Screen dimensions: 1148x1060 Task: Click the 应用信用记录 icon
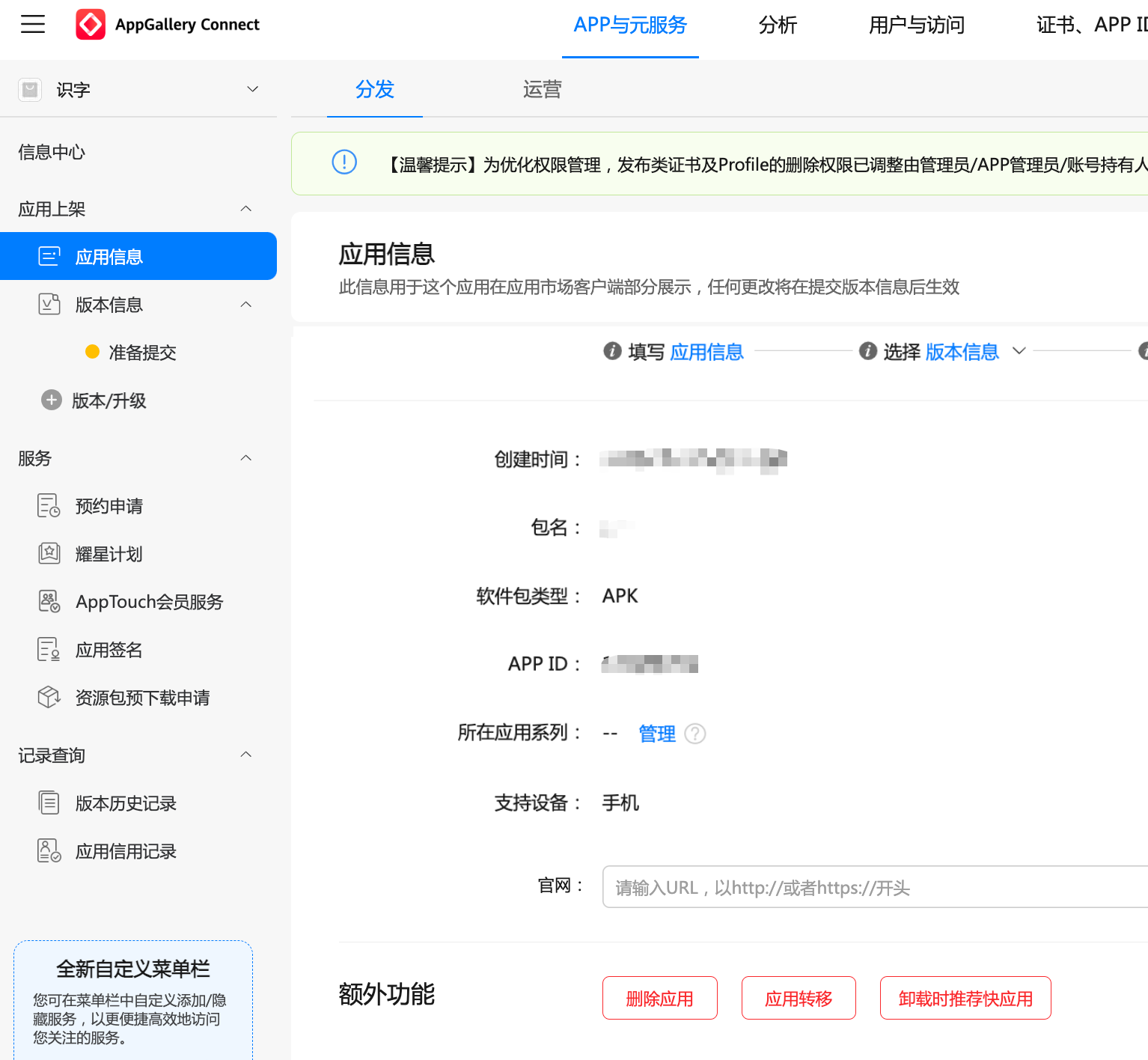pyautogui.click(x=49, y=851)
